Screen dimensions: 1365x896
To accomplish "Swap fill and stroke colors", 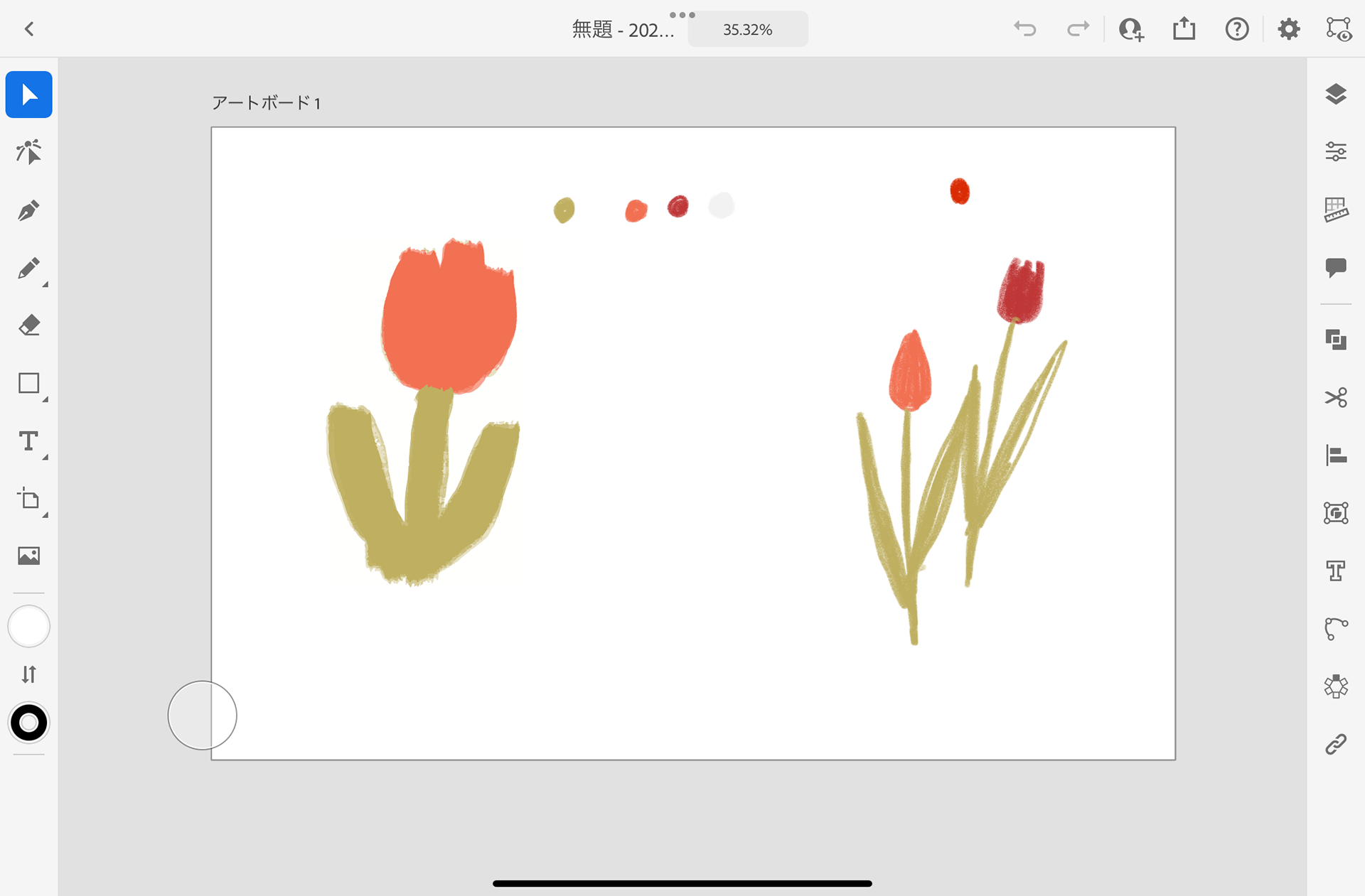I will (29, 674).
